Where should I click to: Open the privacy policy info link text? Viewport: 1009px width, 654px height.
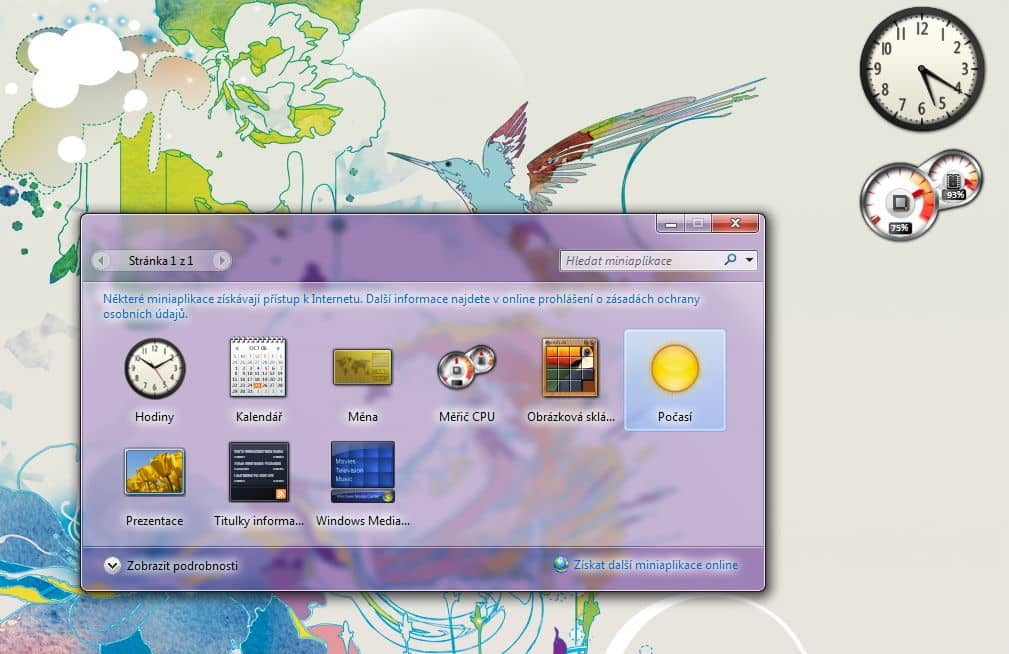pyautogui.click(x=402, y=306)
